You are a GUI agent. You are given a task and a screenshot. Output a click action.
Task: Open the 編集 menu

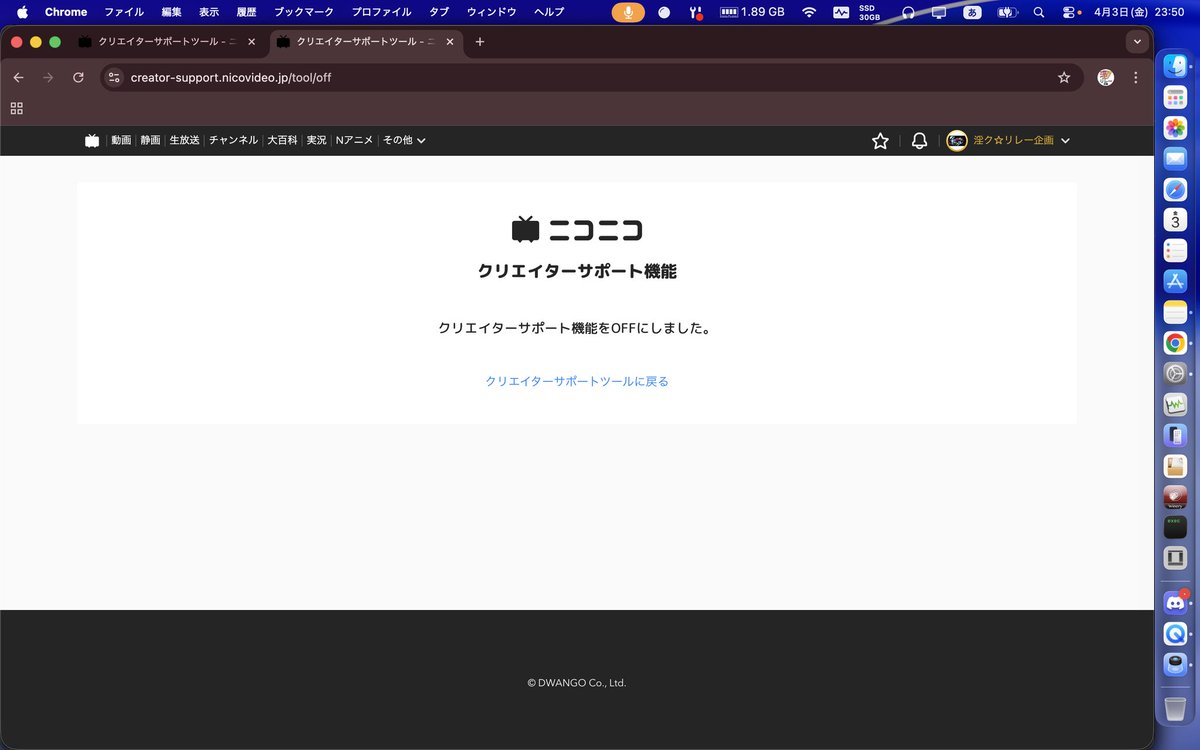tap(171, 12)
